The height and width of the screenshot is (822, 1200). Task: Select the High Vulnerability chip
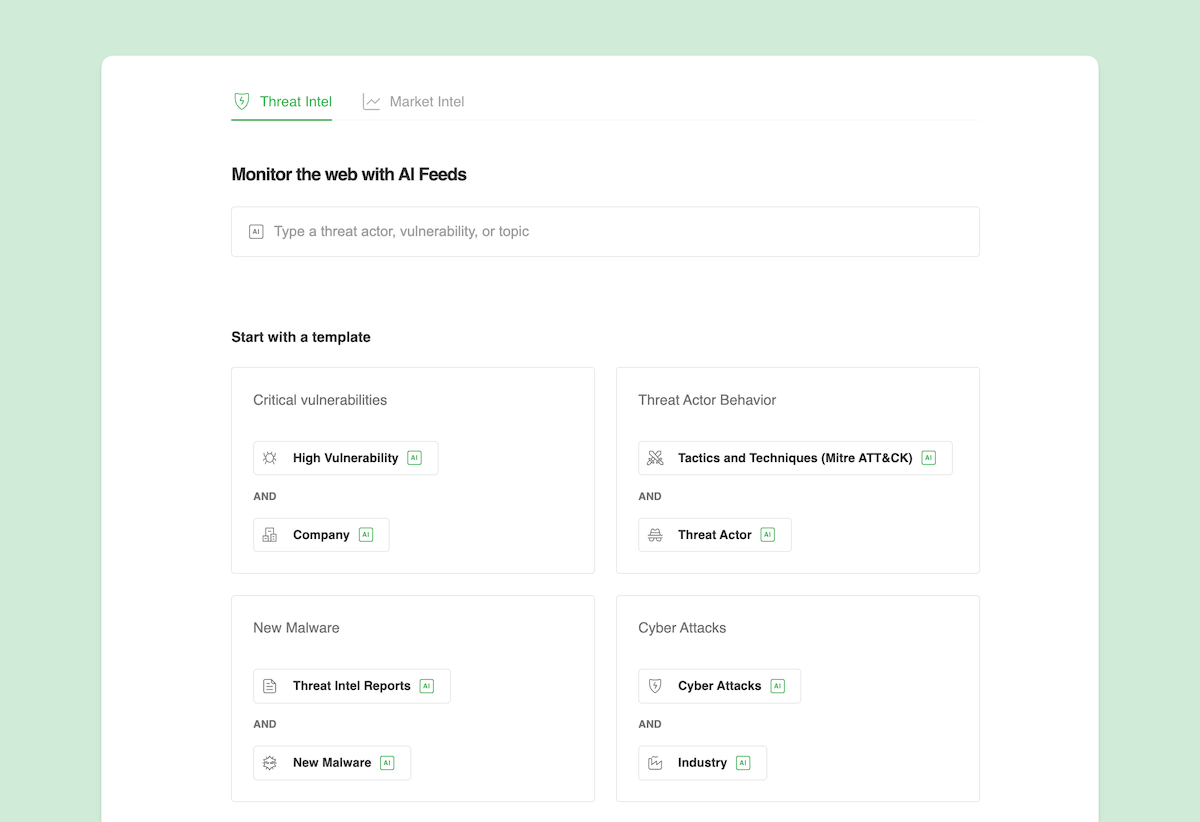[345, 458]
